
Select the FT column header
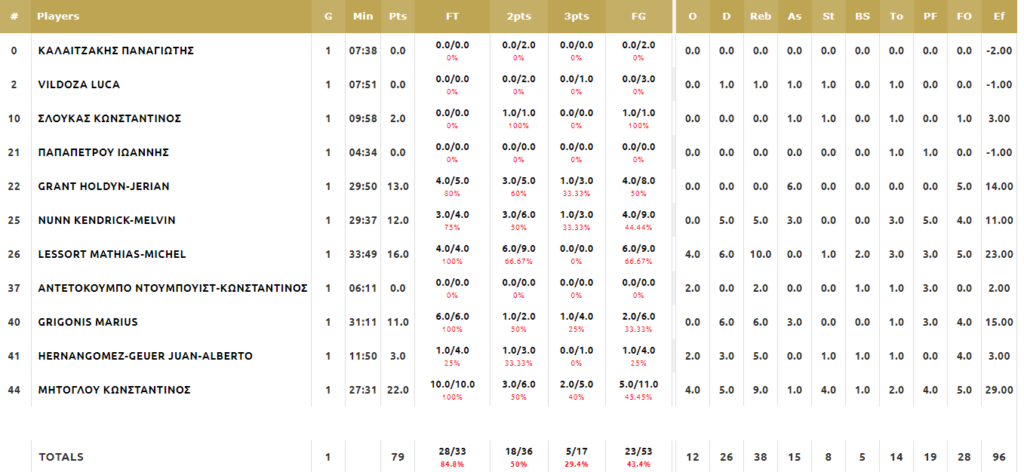pos(452,17)
